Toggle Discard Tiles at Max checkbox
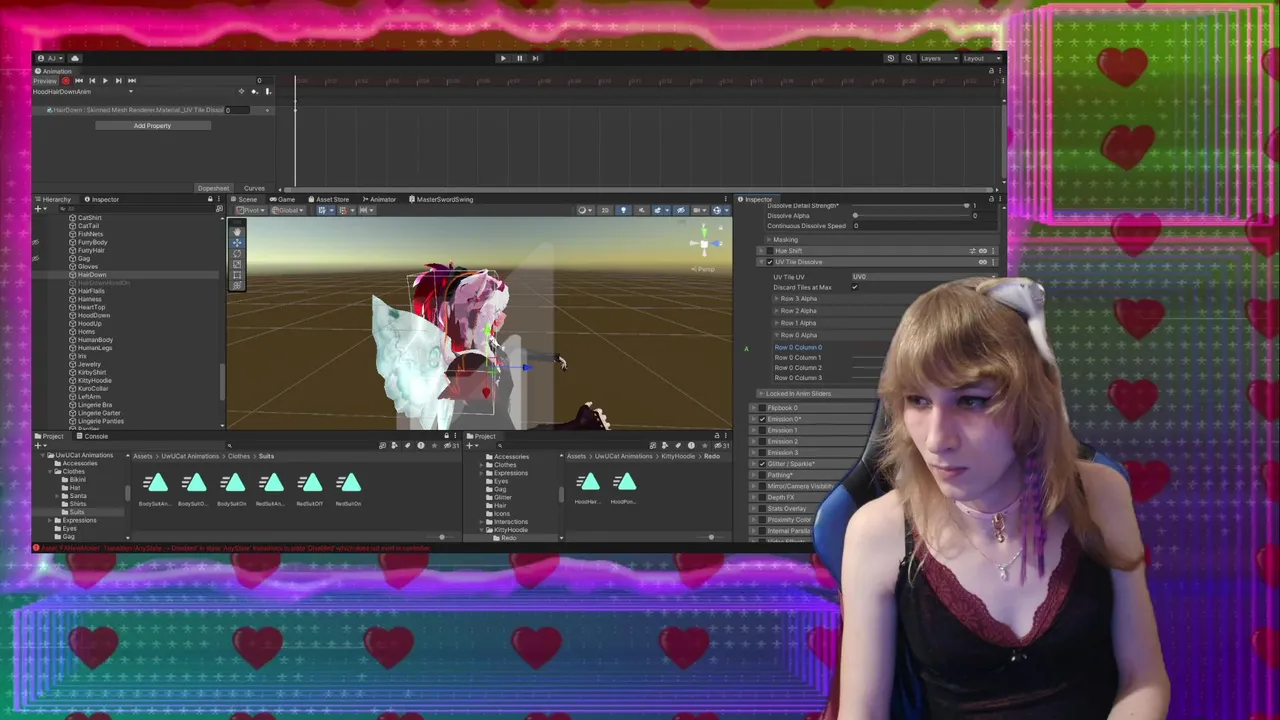 tap(854, 287)
